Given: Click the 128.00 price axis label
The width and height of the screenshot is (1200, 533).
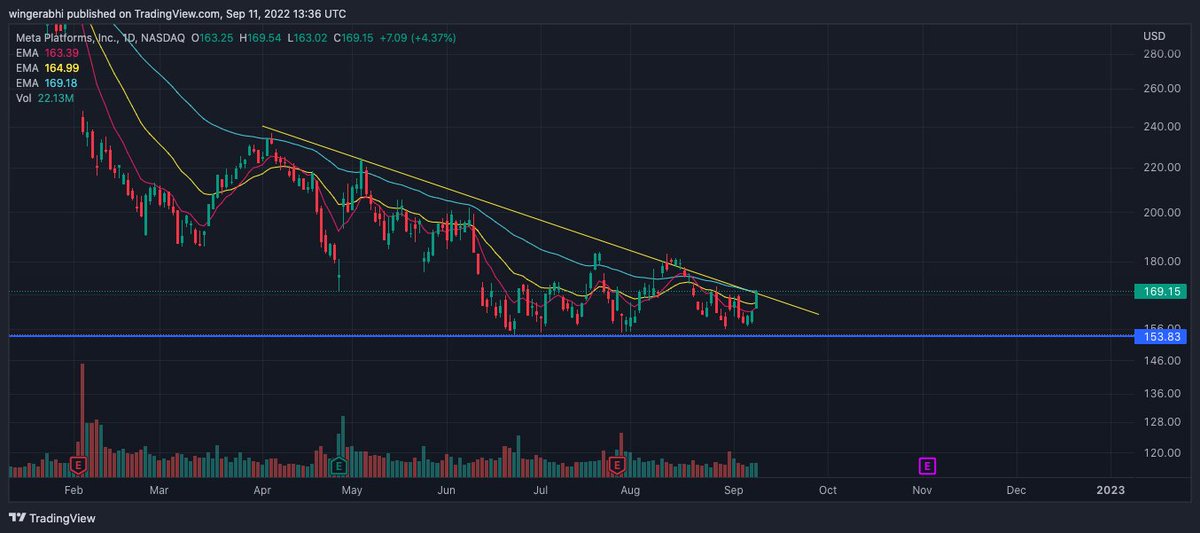Looking at the screenshot, I should click(x=1160, y=421).
